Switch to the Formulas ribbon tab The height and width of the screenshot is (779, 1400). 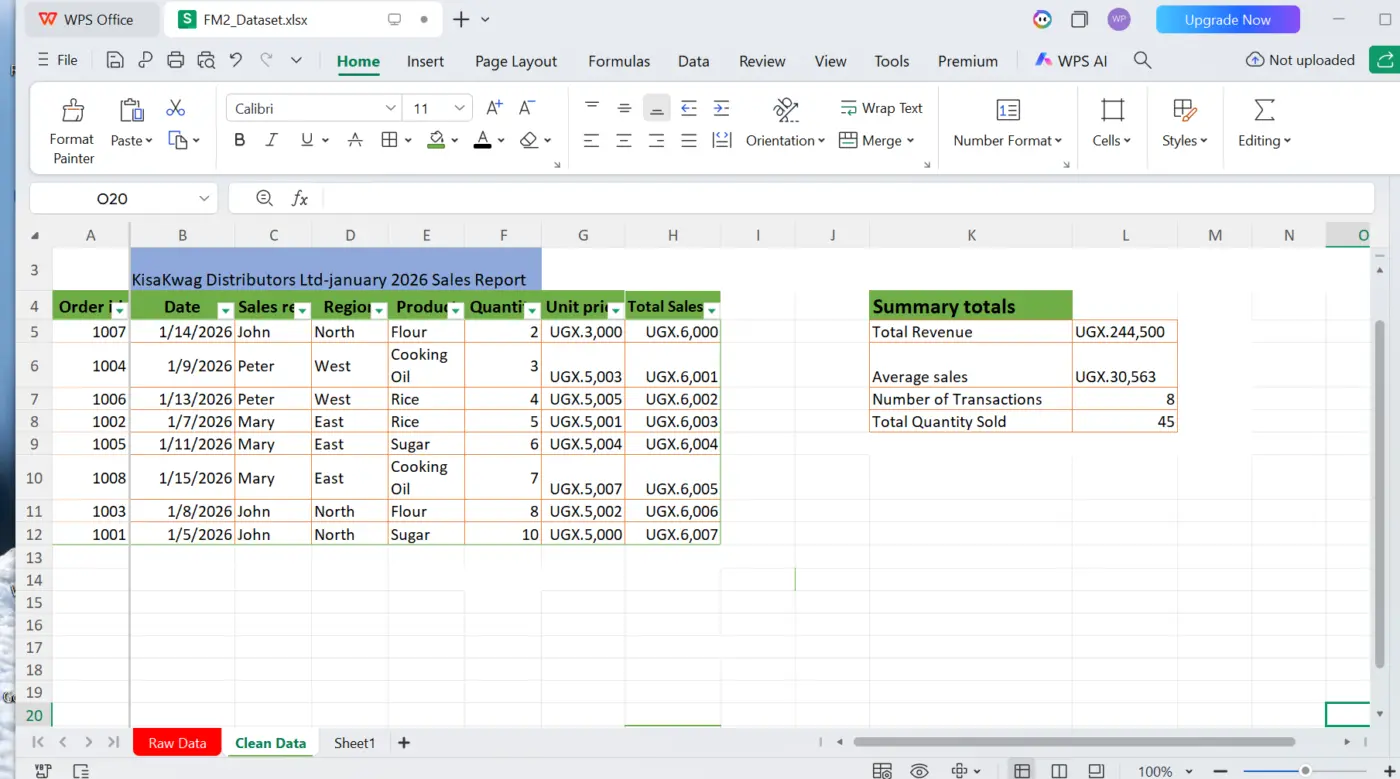[619, 61]
